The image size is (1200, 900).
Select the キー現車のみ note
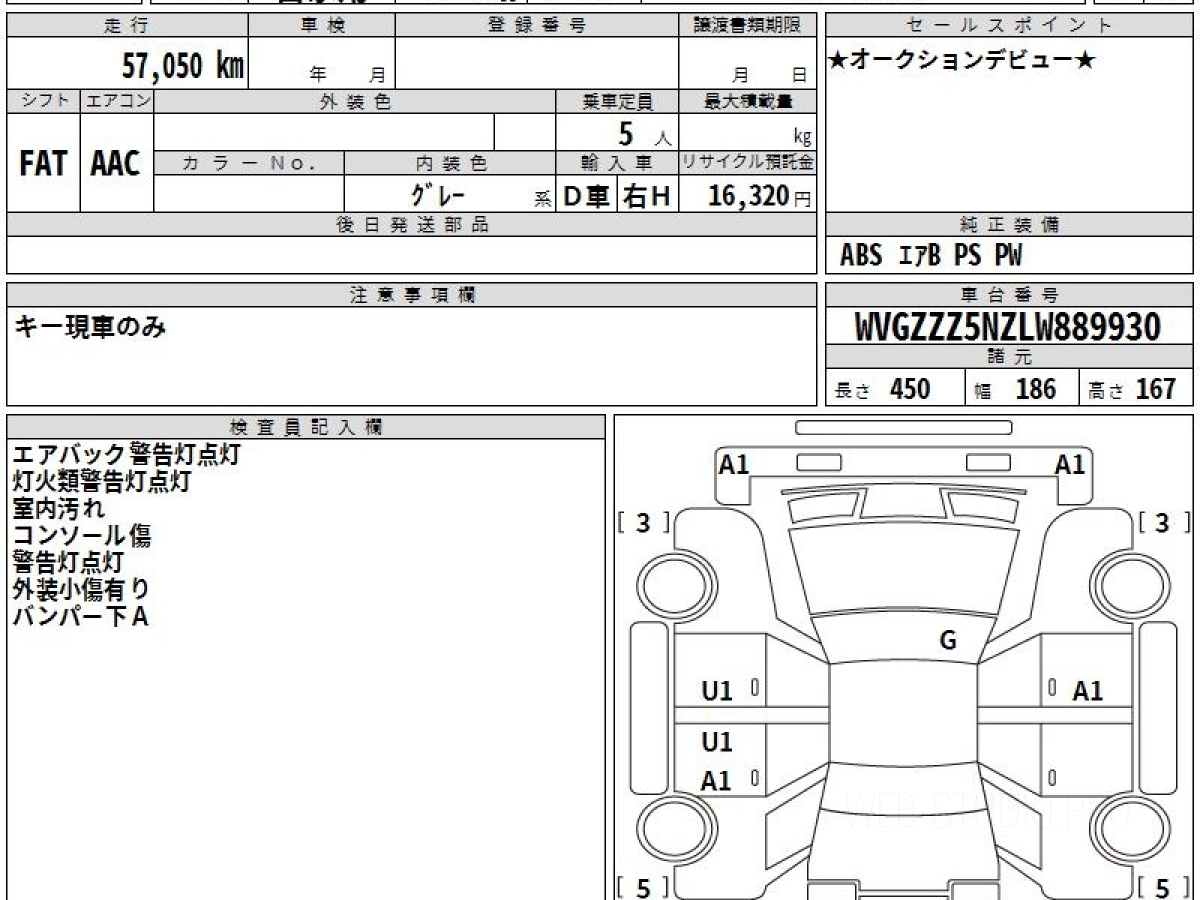(91, 326)
